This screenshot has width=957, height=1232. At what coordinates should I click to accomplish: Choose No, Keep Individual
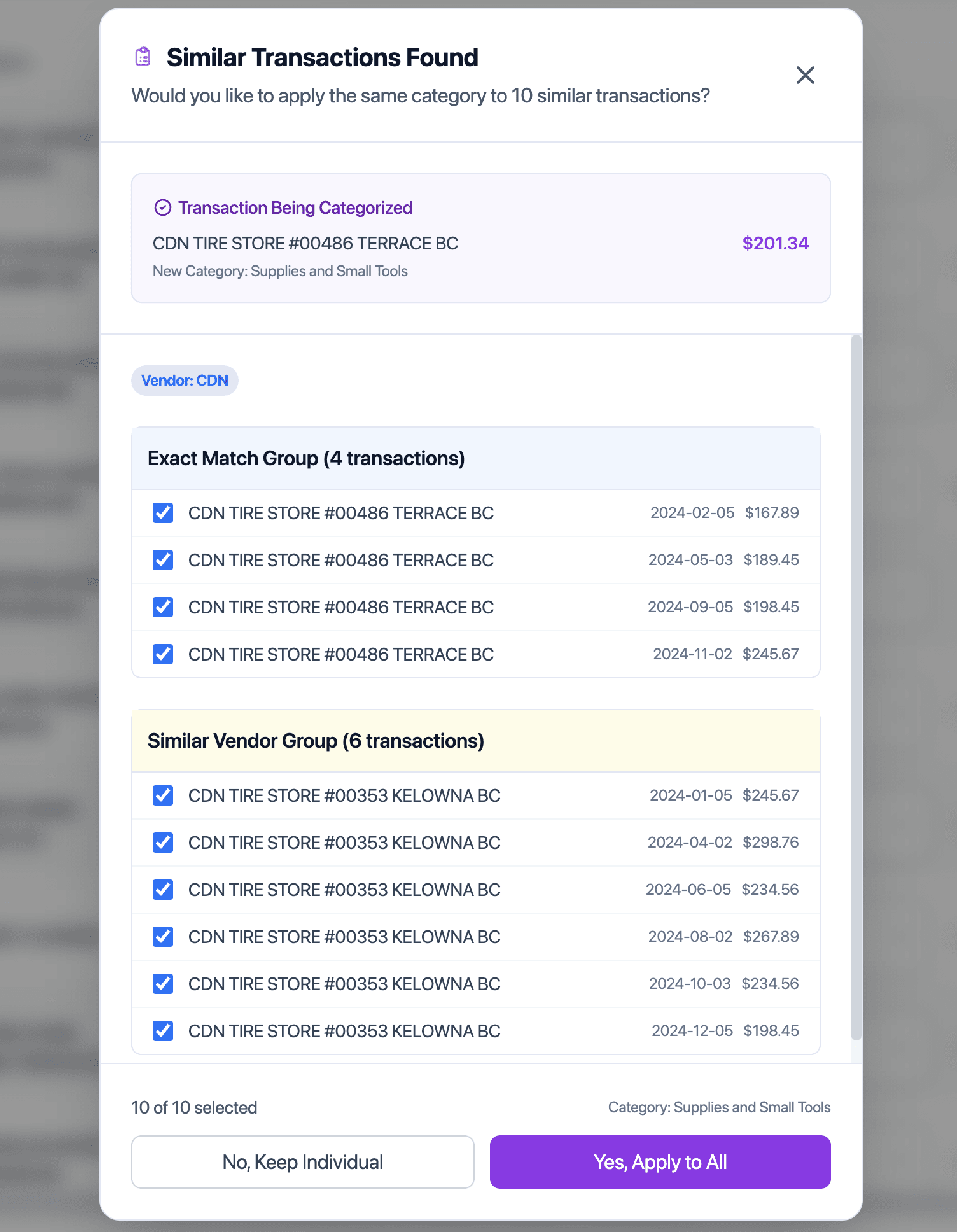coord(303,1162)
